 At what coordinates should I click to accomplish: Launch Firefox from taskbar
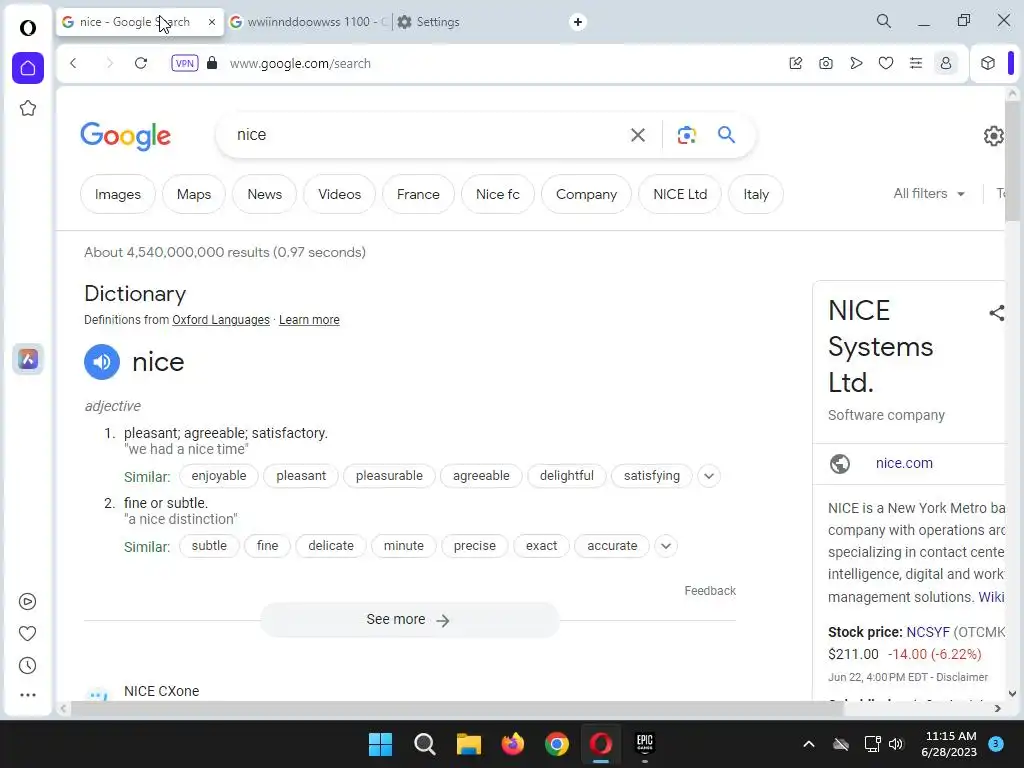point(513,744)
